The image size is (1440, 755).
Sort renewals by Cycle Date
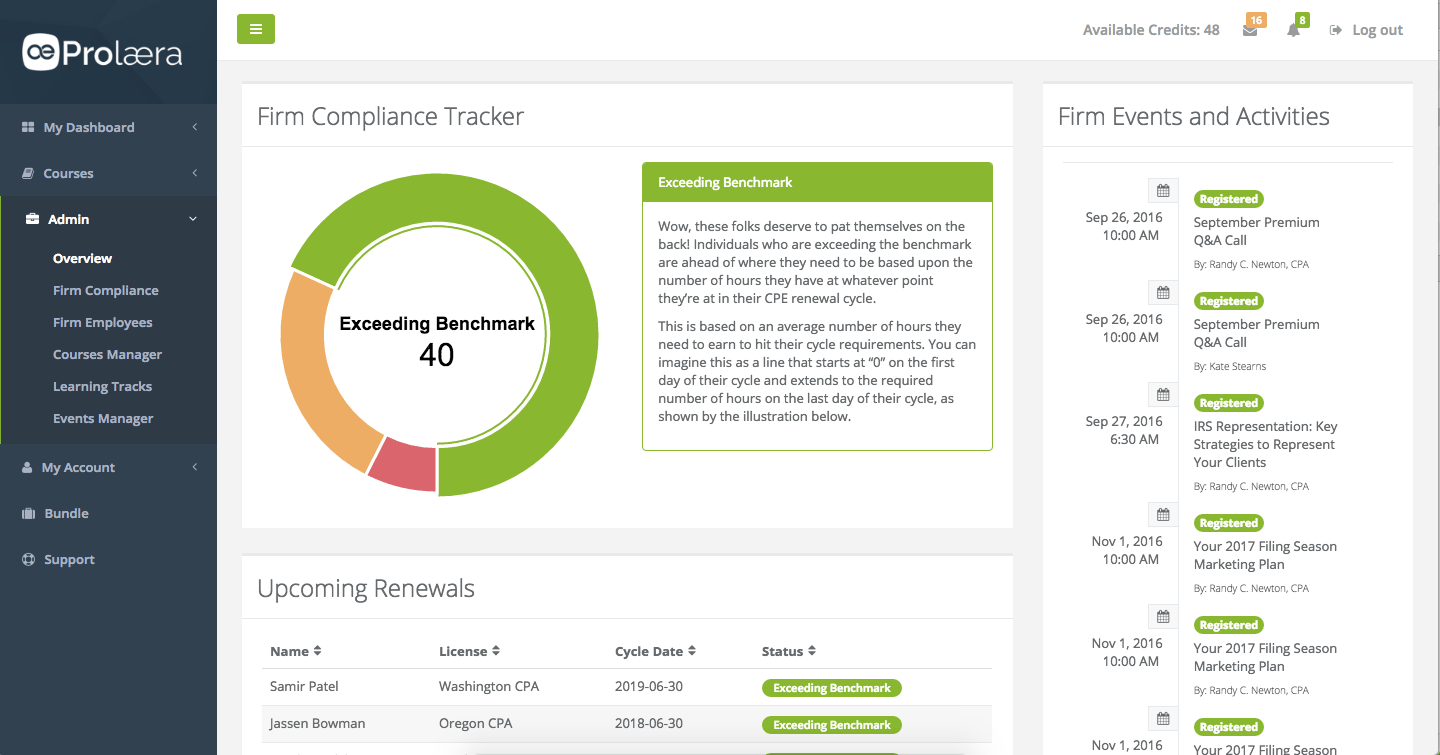click(654, 651)
